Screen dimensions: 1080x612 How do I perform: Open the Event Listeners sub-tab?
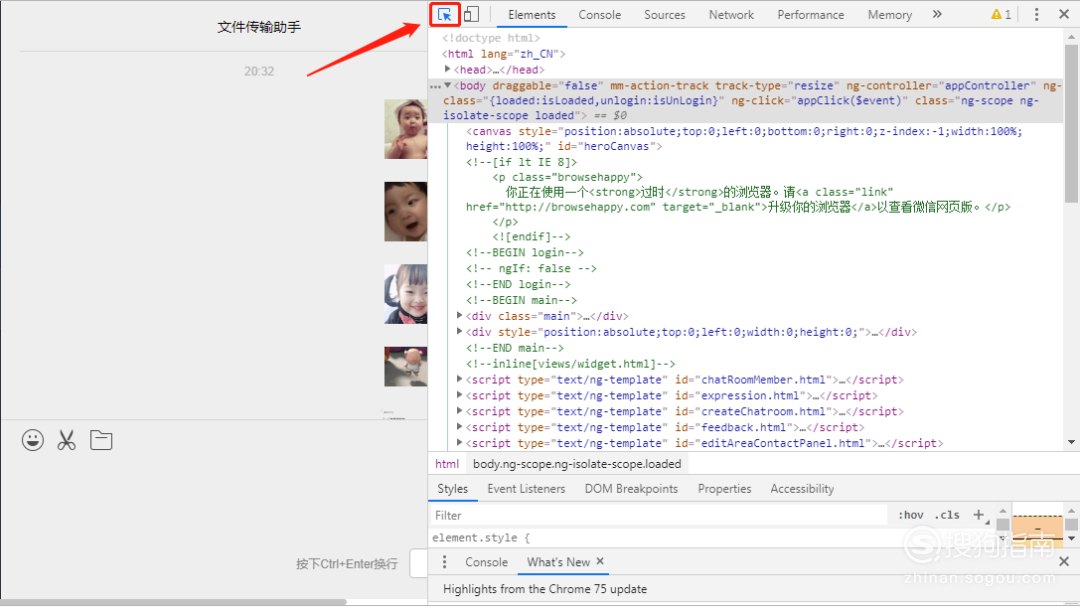click(x=526, y=488)
